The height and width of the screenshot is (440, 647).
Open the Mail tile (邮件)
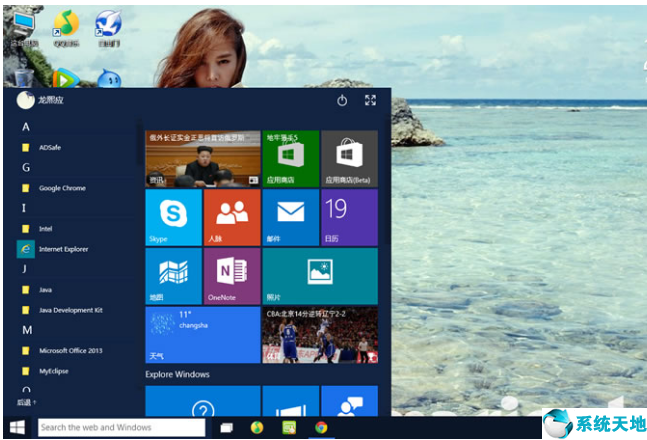(x=291, y=218)
